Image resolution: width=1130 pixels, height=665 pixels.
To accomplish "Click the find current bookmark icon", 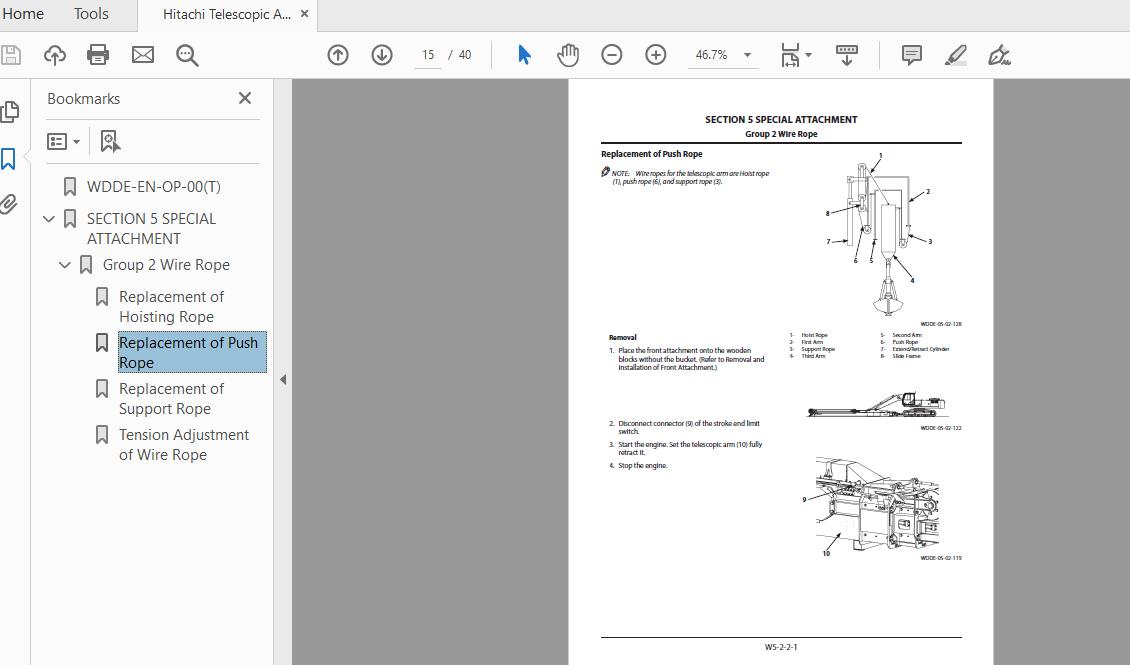I will (x=110, y=141).
